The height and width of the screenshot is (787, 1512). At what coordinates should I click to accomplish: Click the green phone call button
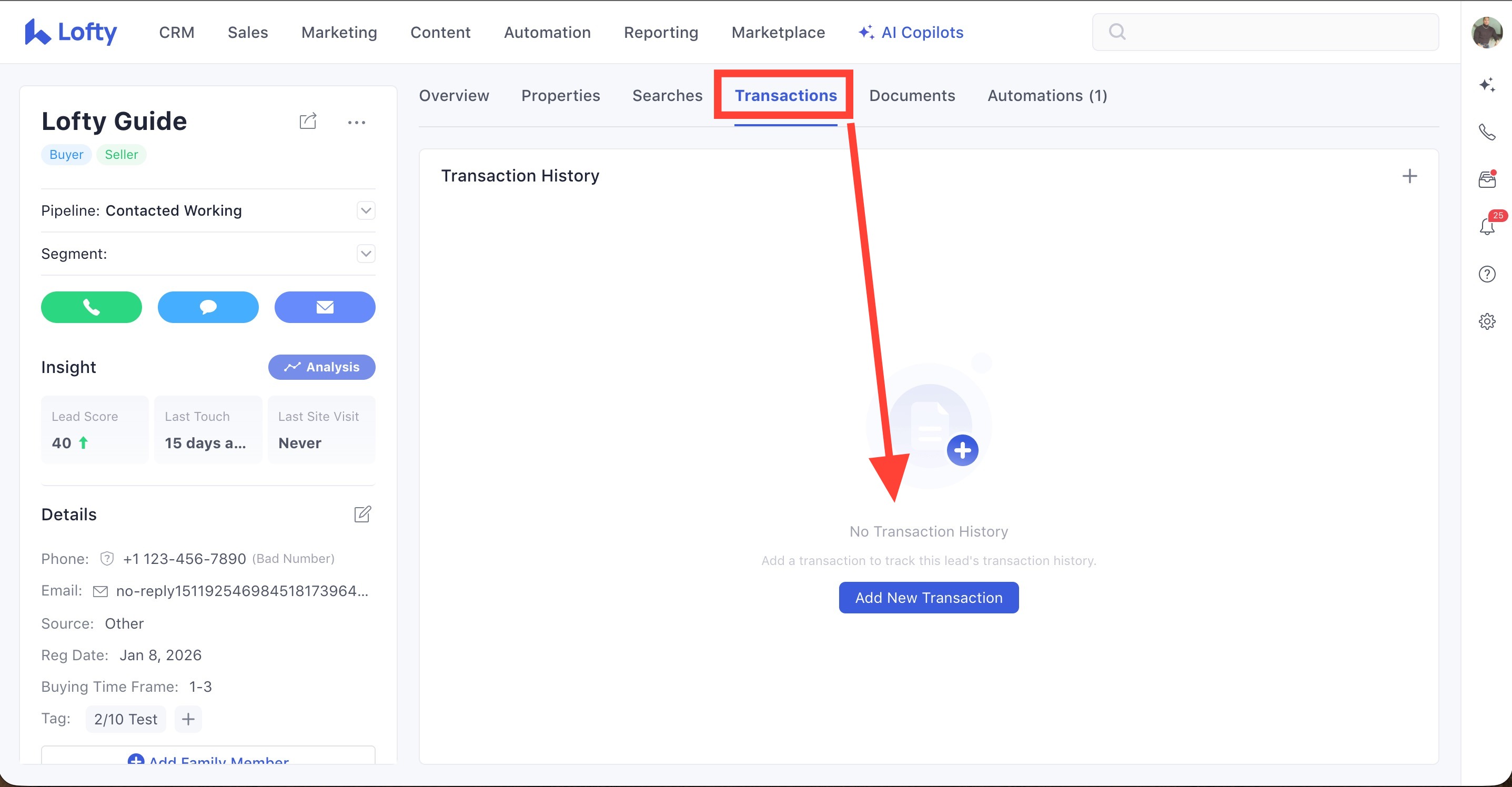click(92, 307)
